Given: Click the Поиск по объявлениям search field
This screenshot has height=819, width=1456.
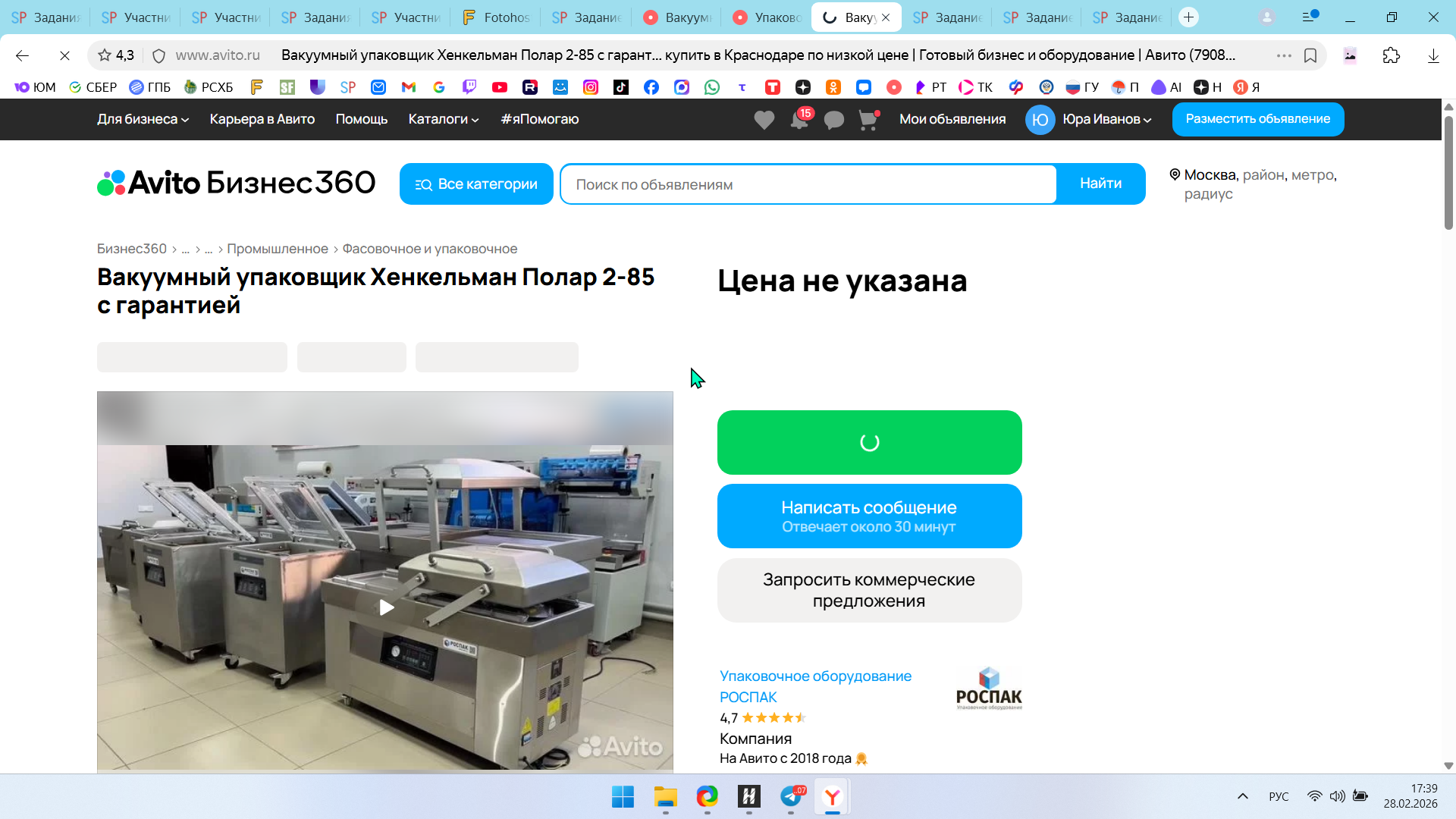Looking at the screenshot, I should point(808,184).
